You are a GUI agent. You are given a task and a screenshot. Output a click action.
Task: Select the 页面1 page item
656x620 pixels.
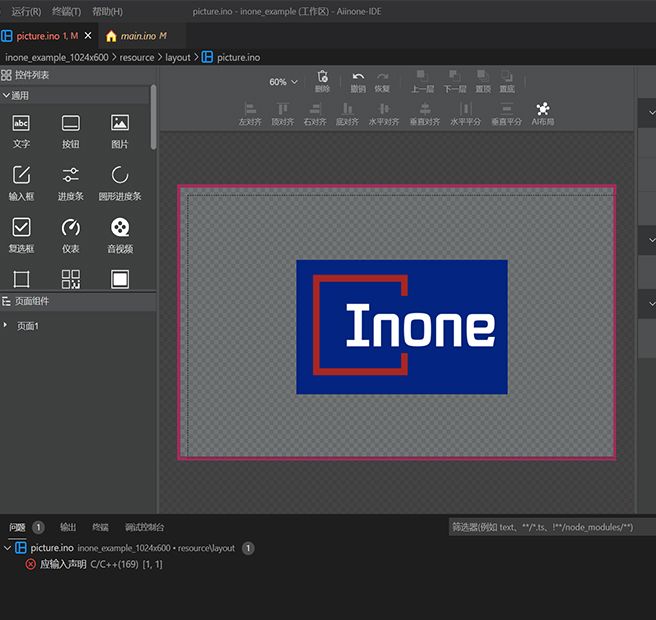27,326
